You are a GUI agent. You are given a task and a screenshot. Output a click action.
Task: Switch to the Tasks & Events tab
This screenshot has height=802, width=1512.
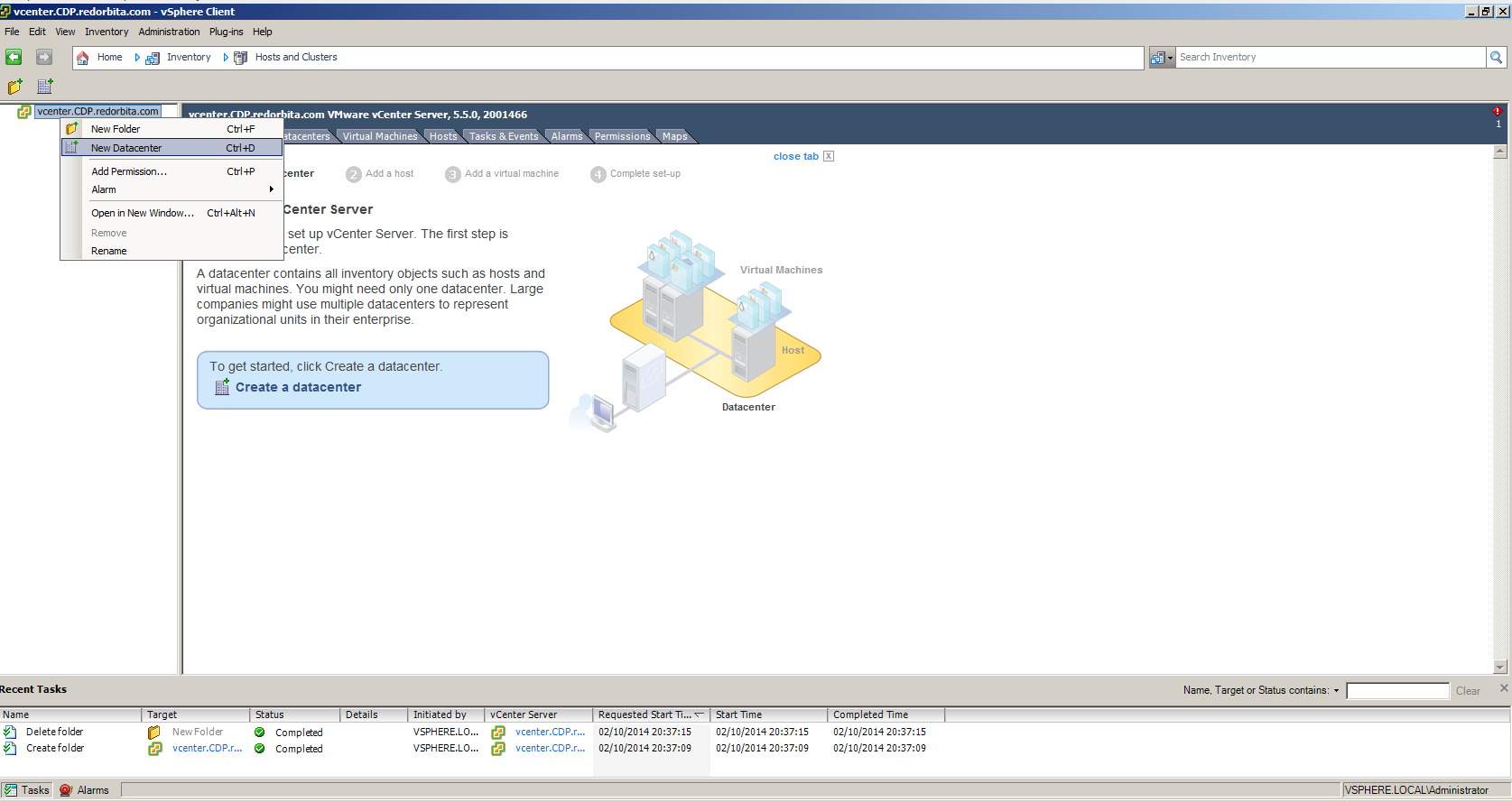click(504, 136)
